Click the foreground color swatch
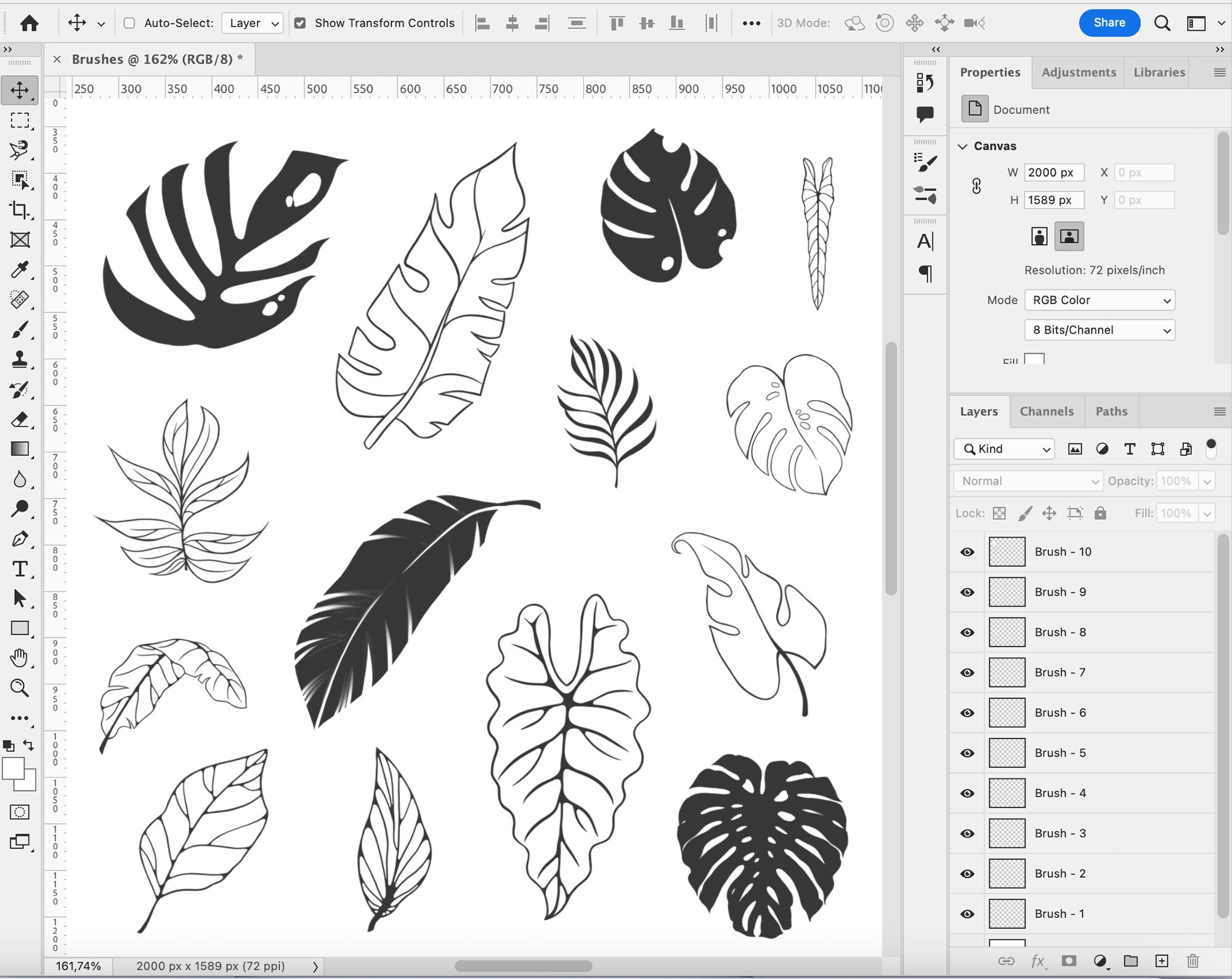Screen dimensions: 1232x979 [12, 767]
